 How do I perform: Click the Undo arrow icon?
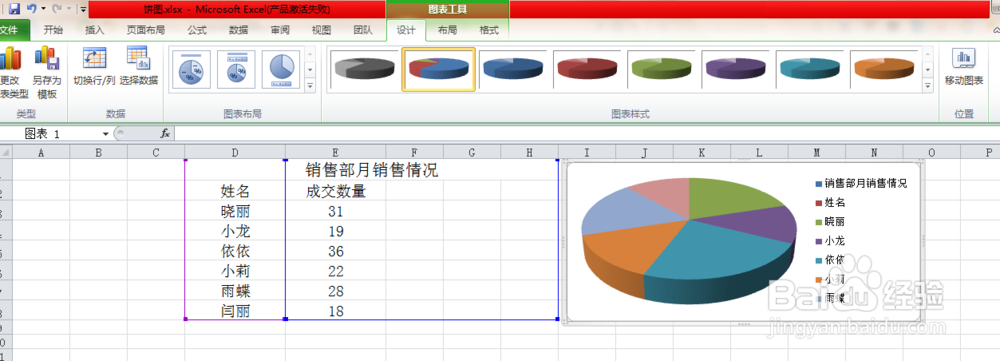pos(31,9)
